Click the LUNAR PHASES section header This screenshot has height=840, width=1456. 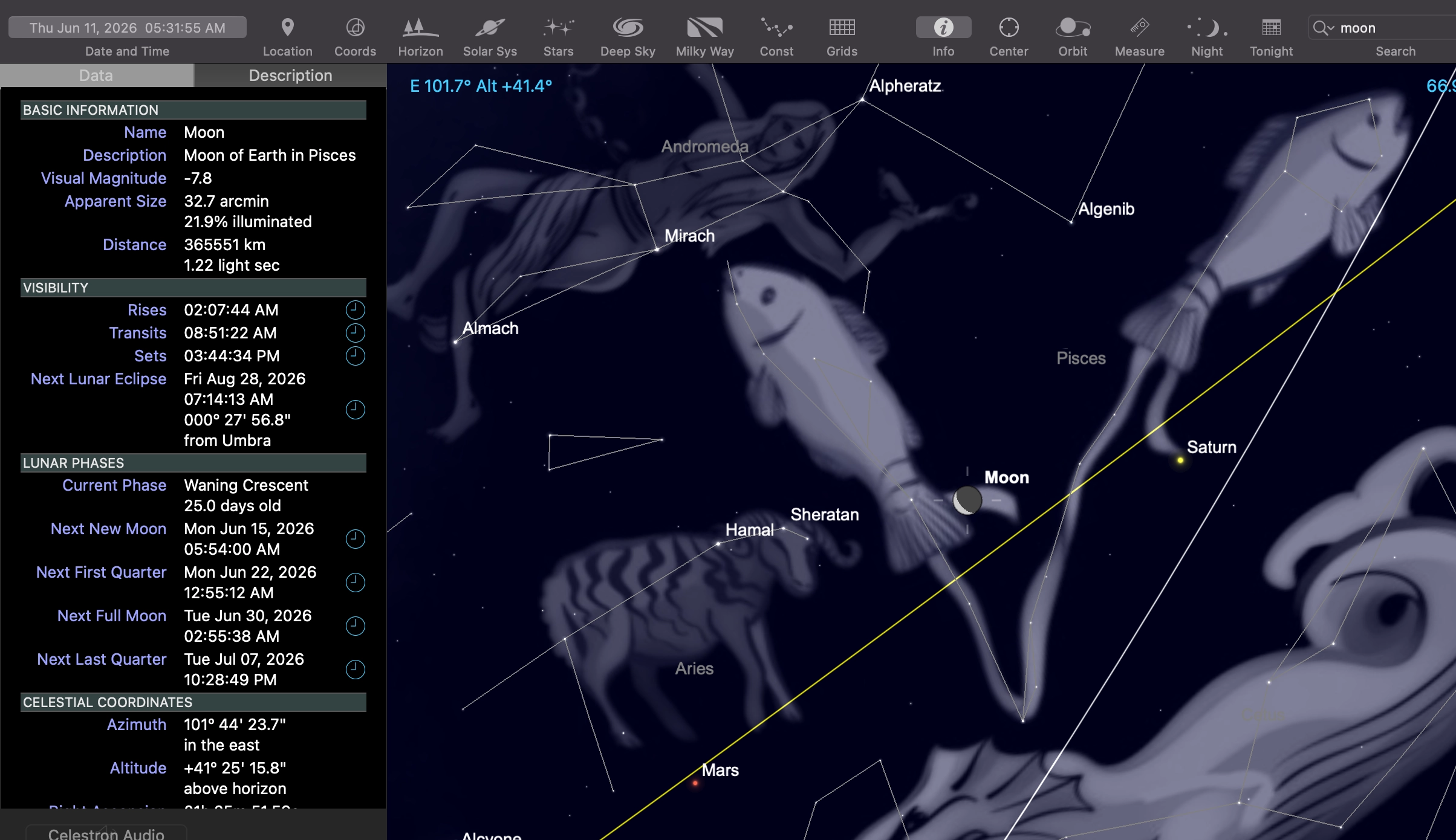coord(193,463)
